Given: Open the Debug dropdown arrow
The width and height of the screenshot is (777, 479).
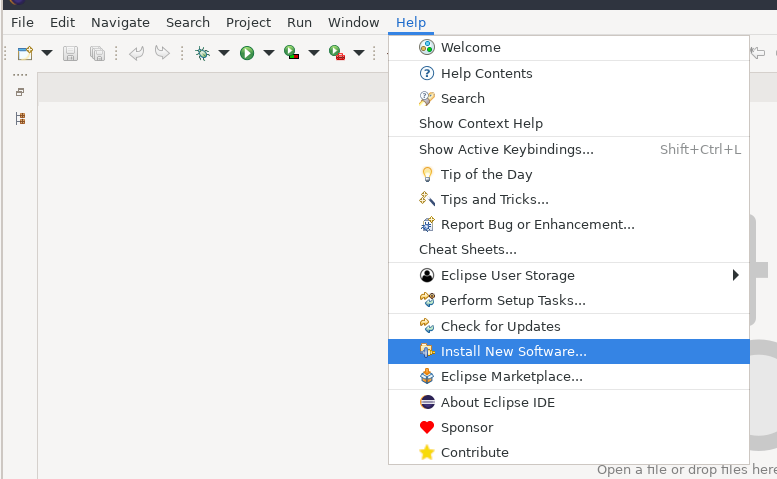Looking at the screenshot, I should click(224, 53).
